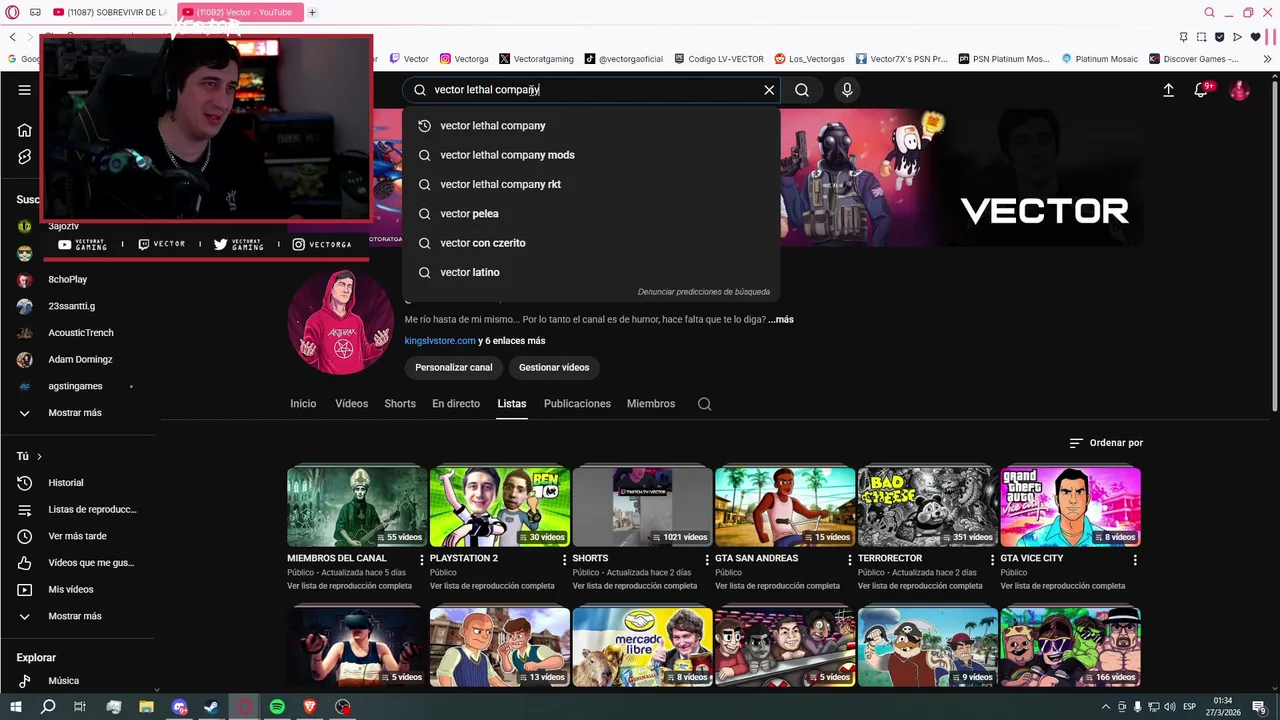The height and width of the screenshot is (720, 1280).
Task: Open the account avatar menu
Action: tap(1240, 90)
